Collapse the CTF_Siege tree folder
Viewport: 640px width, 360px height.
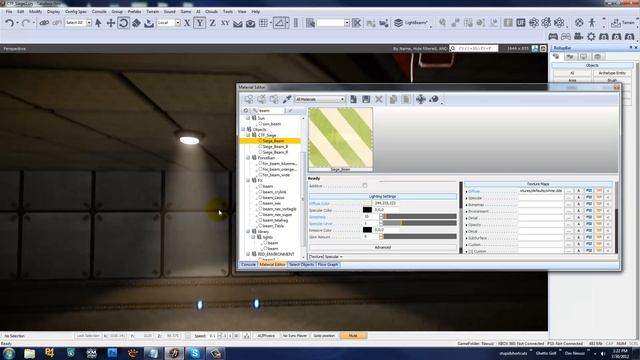[x=248, y=135]
